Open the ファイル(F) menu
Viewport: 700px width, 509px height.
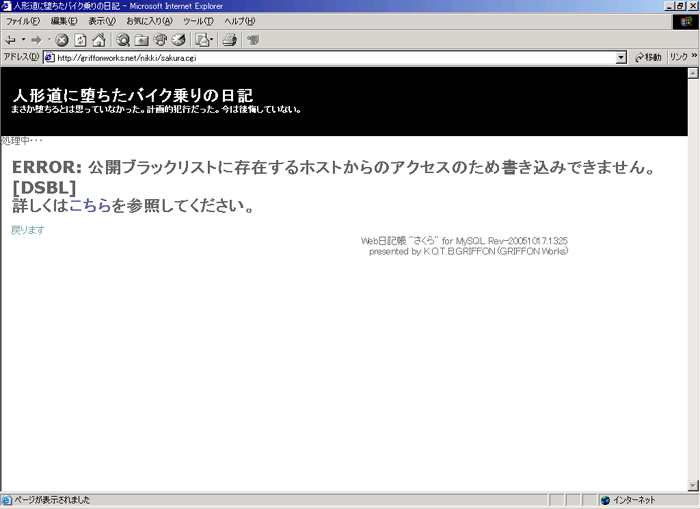[x=23, y=21]
